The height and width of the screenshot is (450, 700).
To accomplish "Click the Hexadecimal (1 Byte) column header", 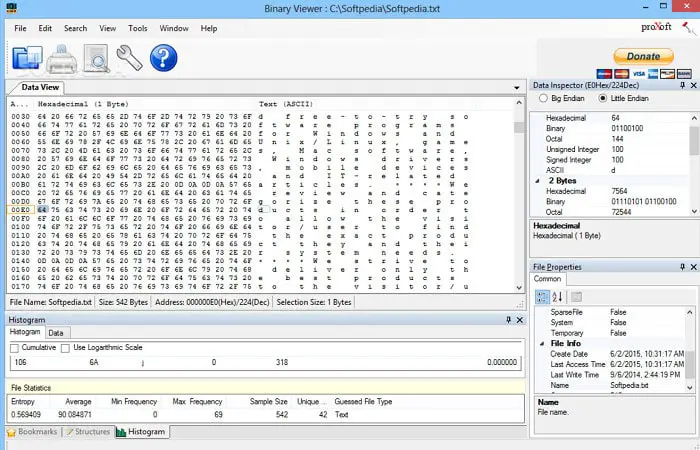I will click(83, 104).
